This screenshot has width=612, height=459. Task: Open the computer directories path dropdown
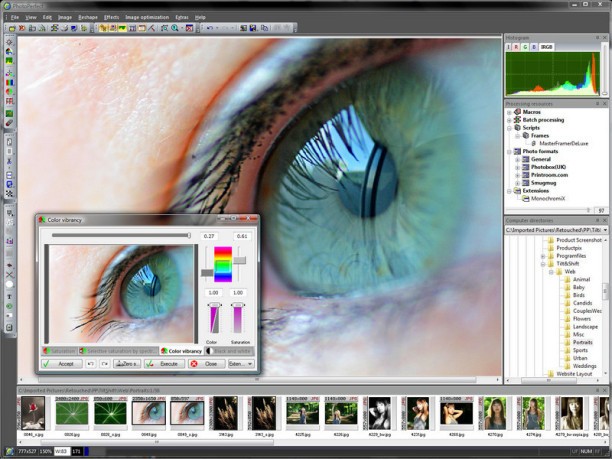pos(605,230)
